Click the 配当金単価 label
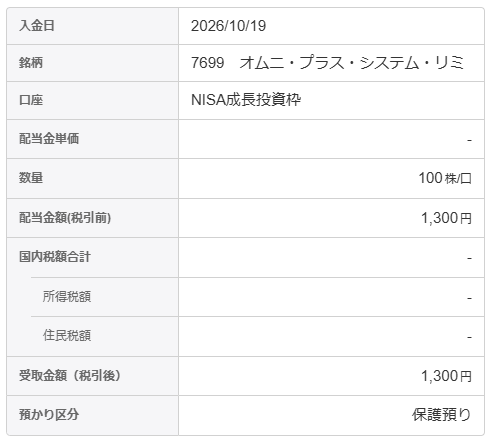Image resolution: width=487 pixels, height=438 pixels. [49, 139]
